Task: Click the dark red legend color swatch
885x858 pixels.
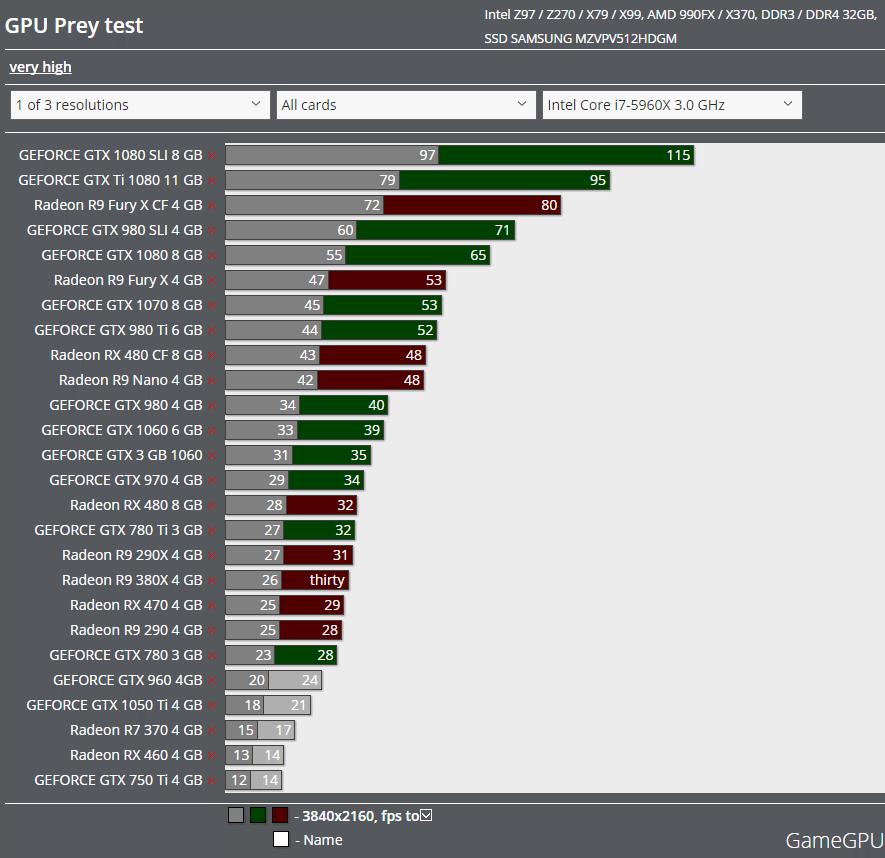Action: [x=280, y=815]
